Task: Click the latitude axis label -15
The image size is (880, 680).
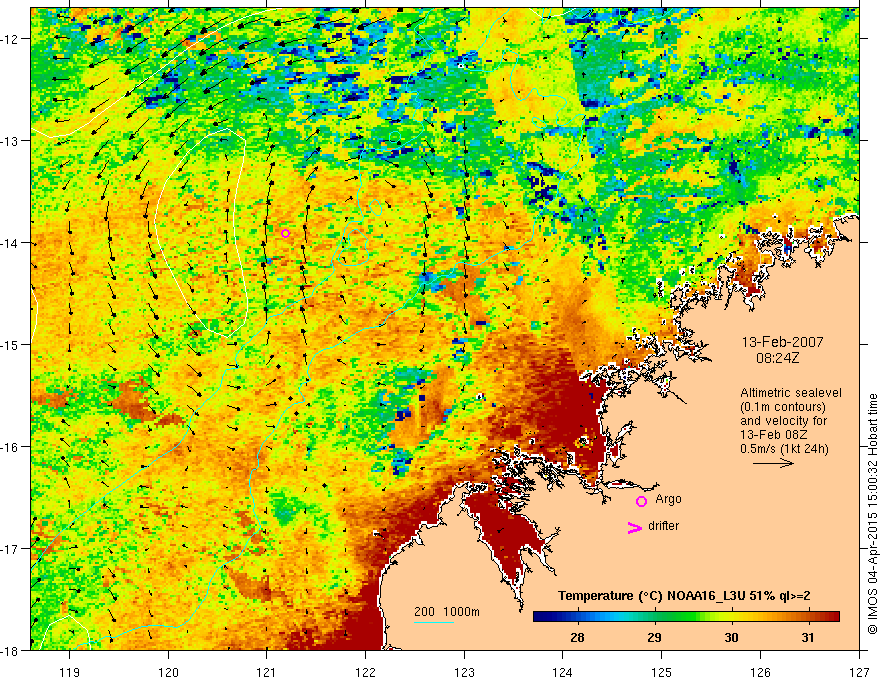Action: (10, 344)
